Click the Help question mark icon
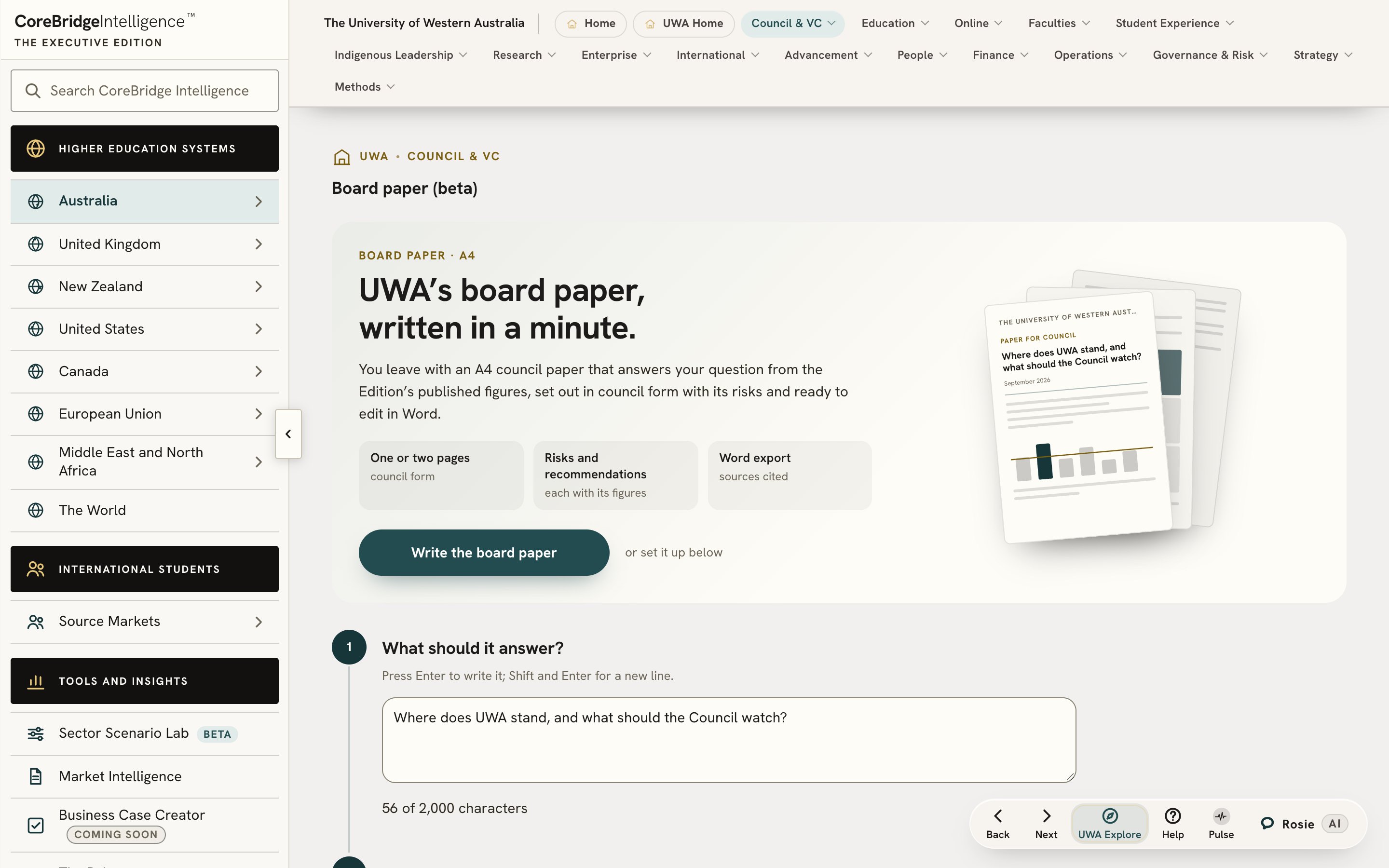The width and height of the screenshot is (1389, 868). (x=1172, y=816)
